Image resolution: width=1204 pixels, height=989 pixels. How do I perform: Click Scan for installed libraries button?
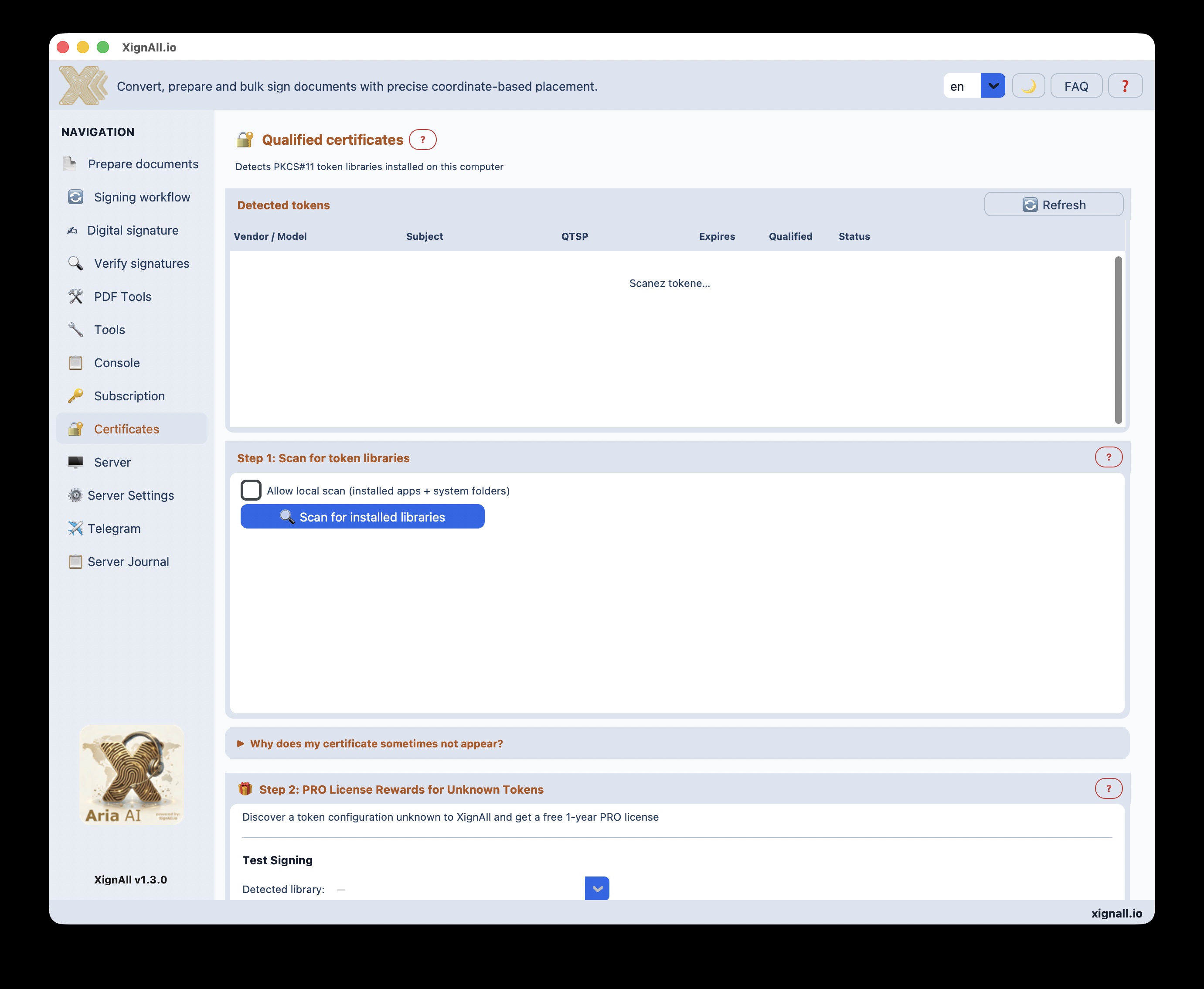coord(362,517)
